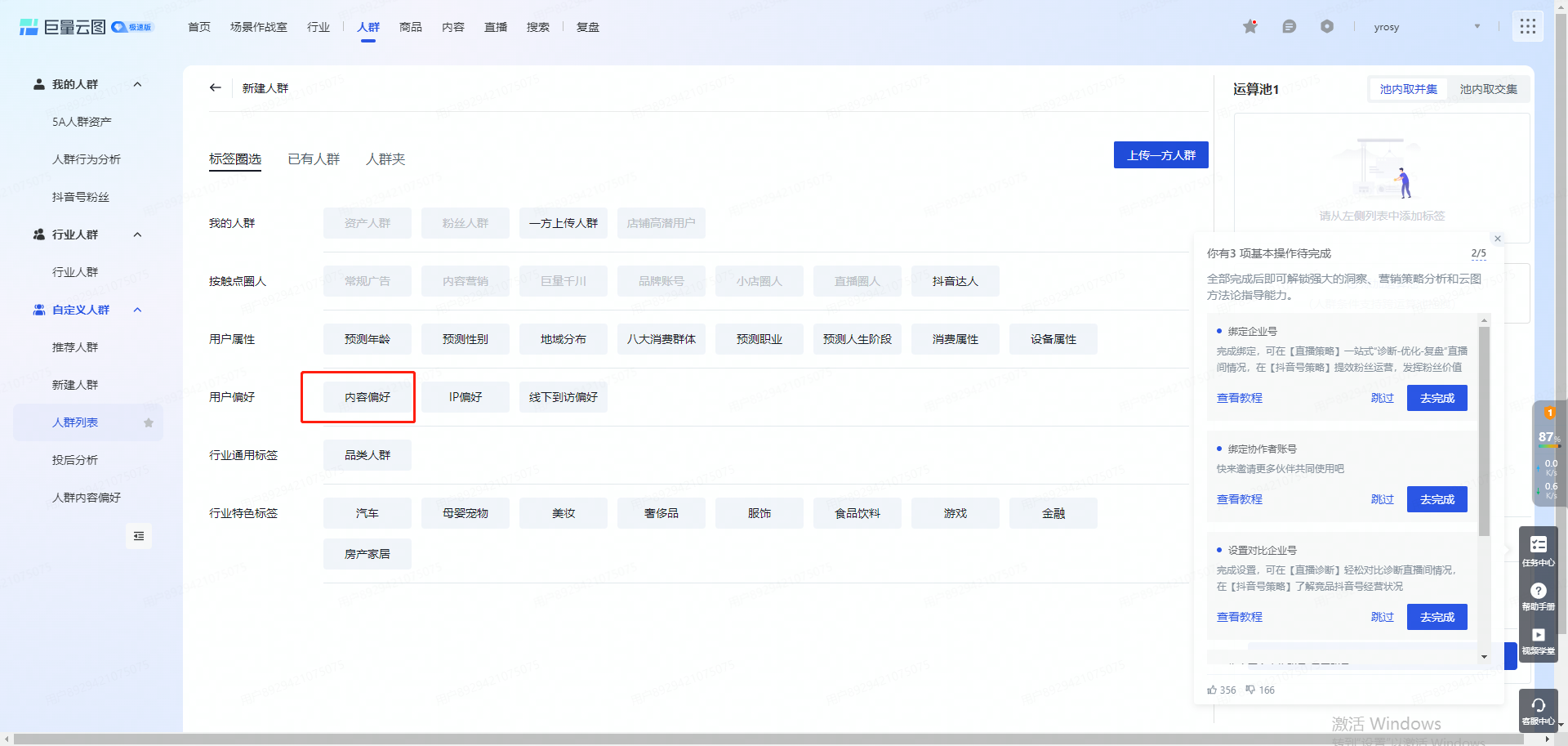Click the 87% performance monitor widget

pyautogui.click(x=1549, y=453)
